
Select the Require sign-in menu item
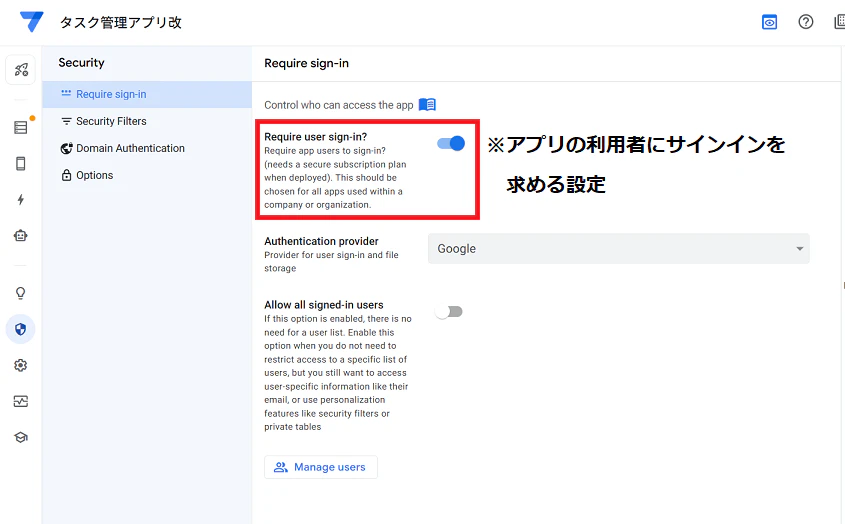coord(147,94)
